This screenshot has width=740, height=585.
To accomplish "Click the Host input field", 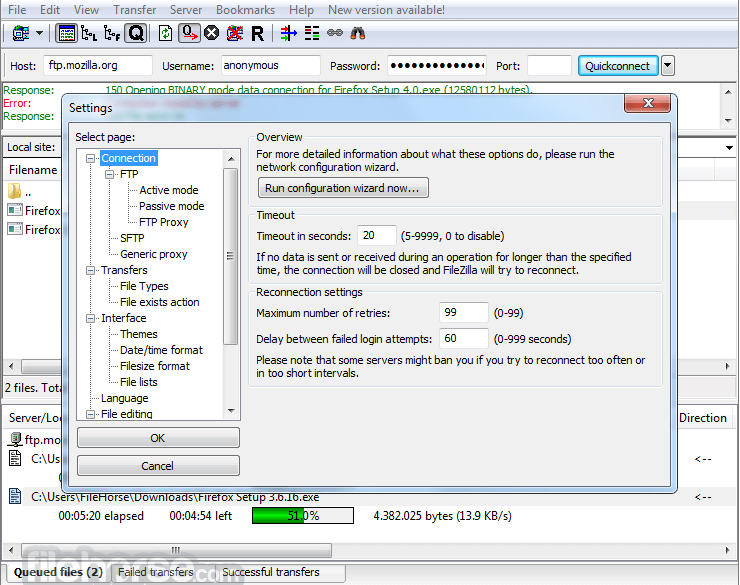I will click(x=98, y=66).
